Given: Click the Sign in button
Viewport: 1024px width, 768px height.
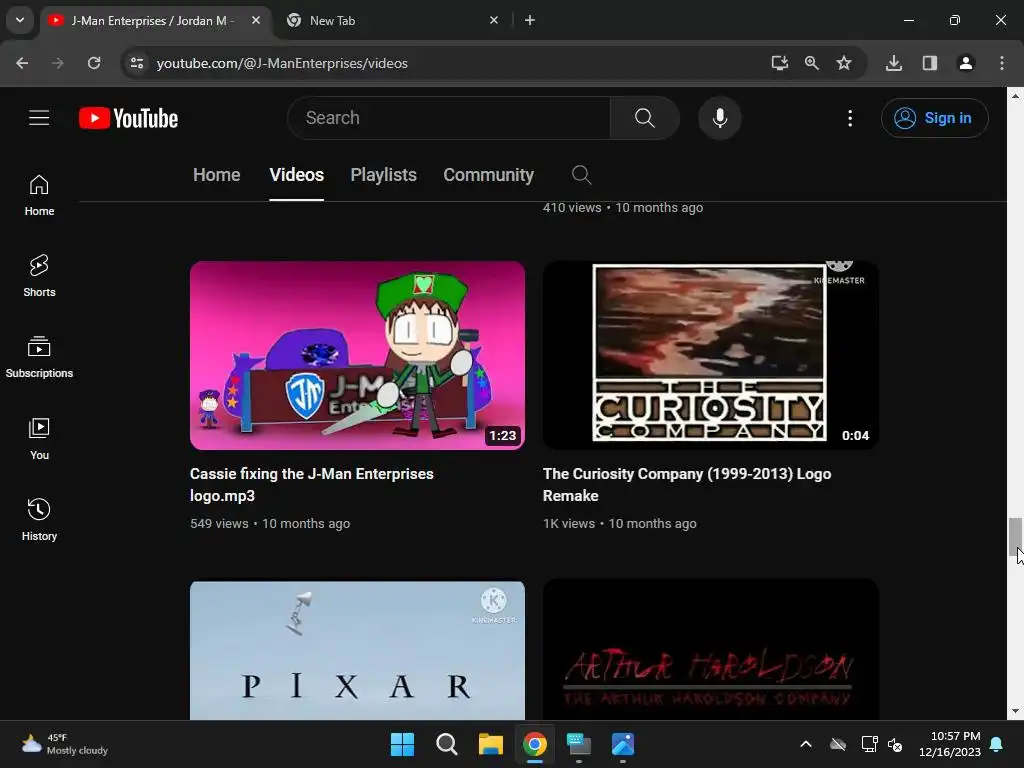Looking at the screenshot, I should coord(934,118).
